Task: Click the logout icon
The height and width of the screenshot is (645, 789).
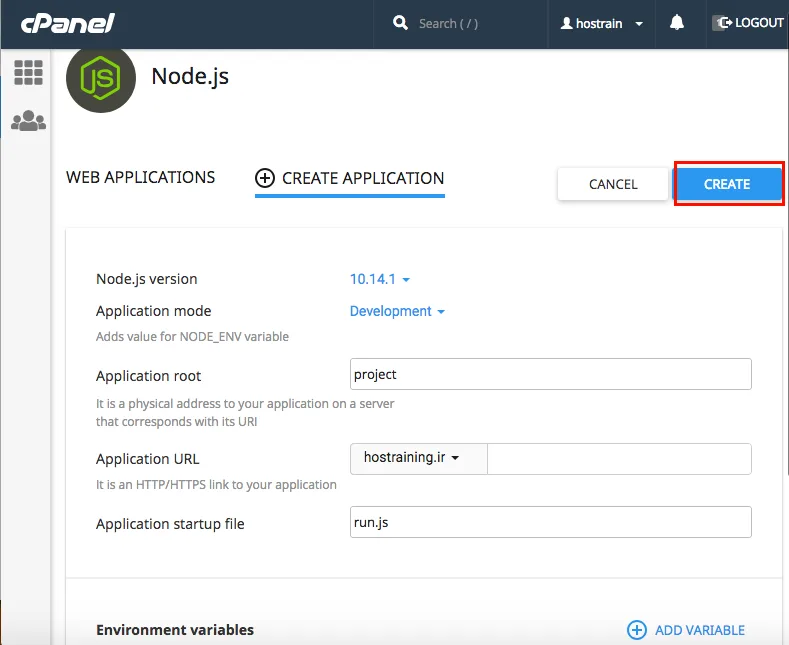Action: point(723,23)
